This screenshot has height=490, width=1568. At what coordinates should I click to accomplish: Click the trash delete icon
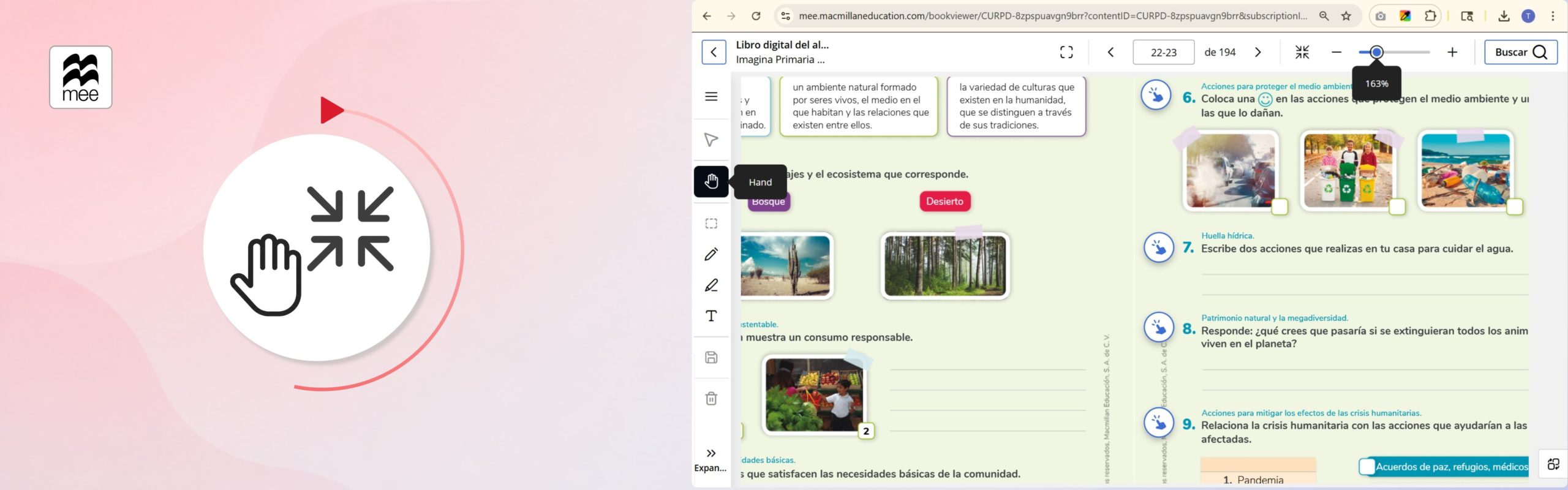click(x=711, y=399)
